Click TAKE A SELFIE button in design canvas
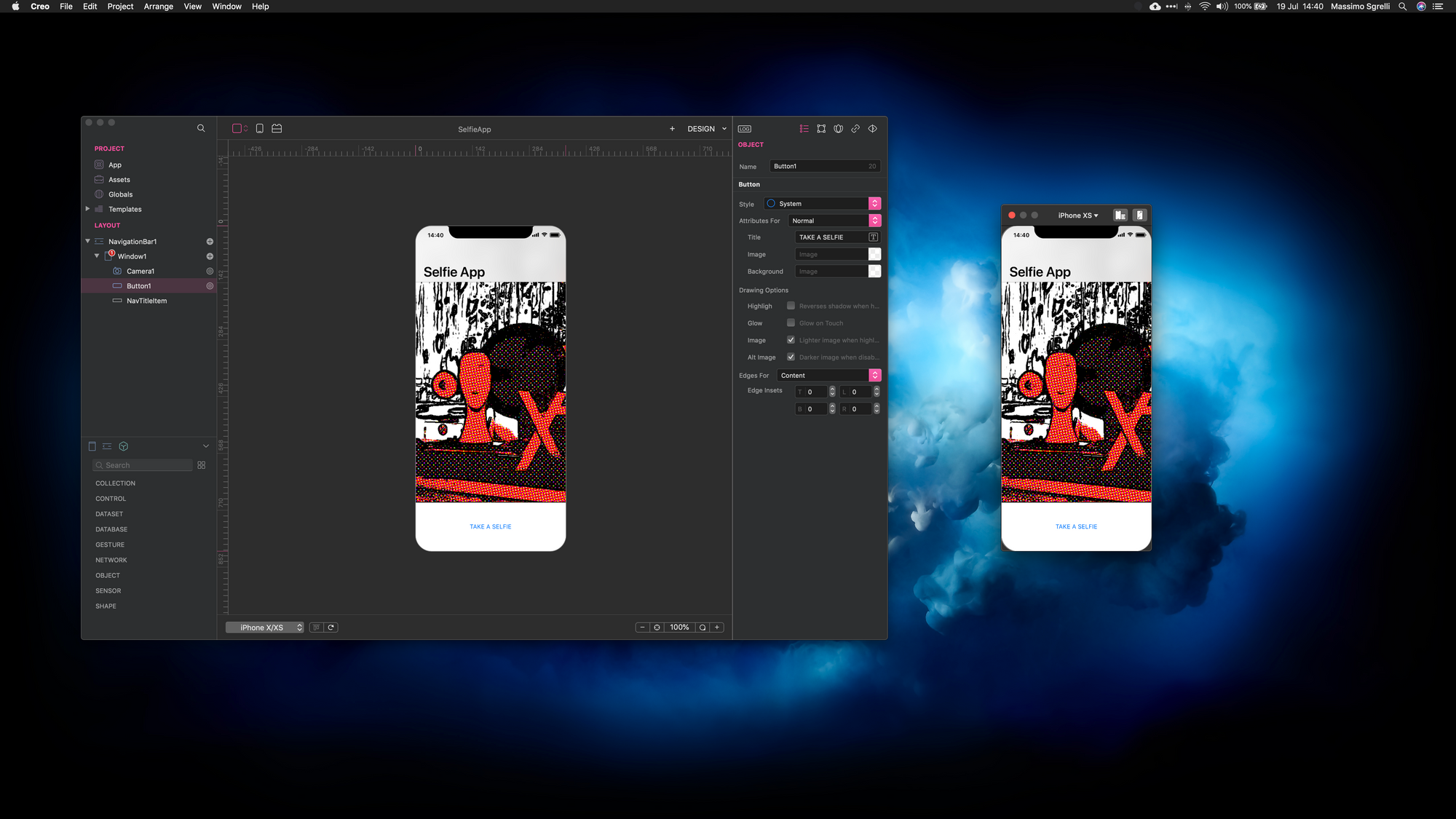Image resolution: width=1456 pixels, height=819 pixels. pos(491,526)
